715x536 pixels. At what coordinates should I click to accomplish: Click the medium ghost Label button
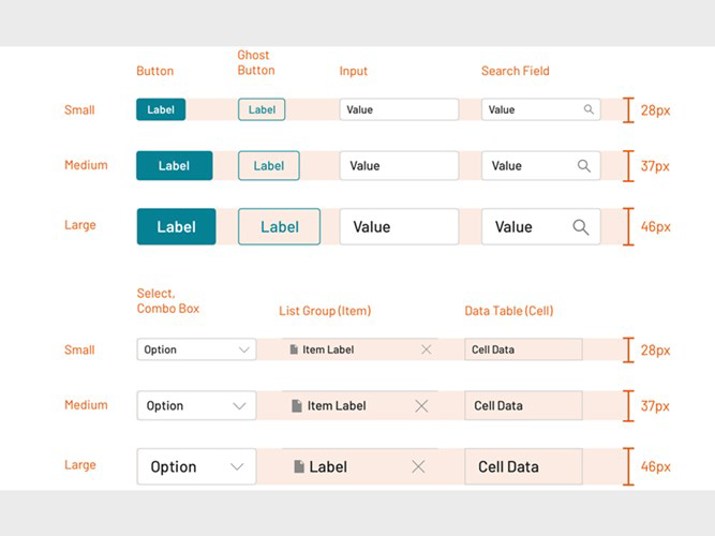(269, 166)
